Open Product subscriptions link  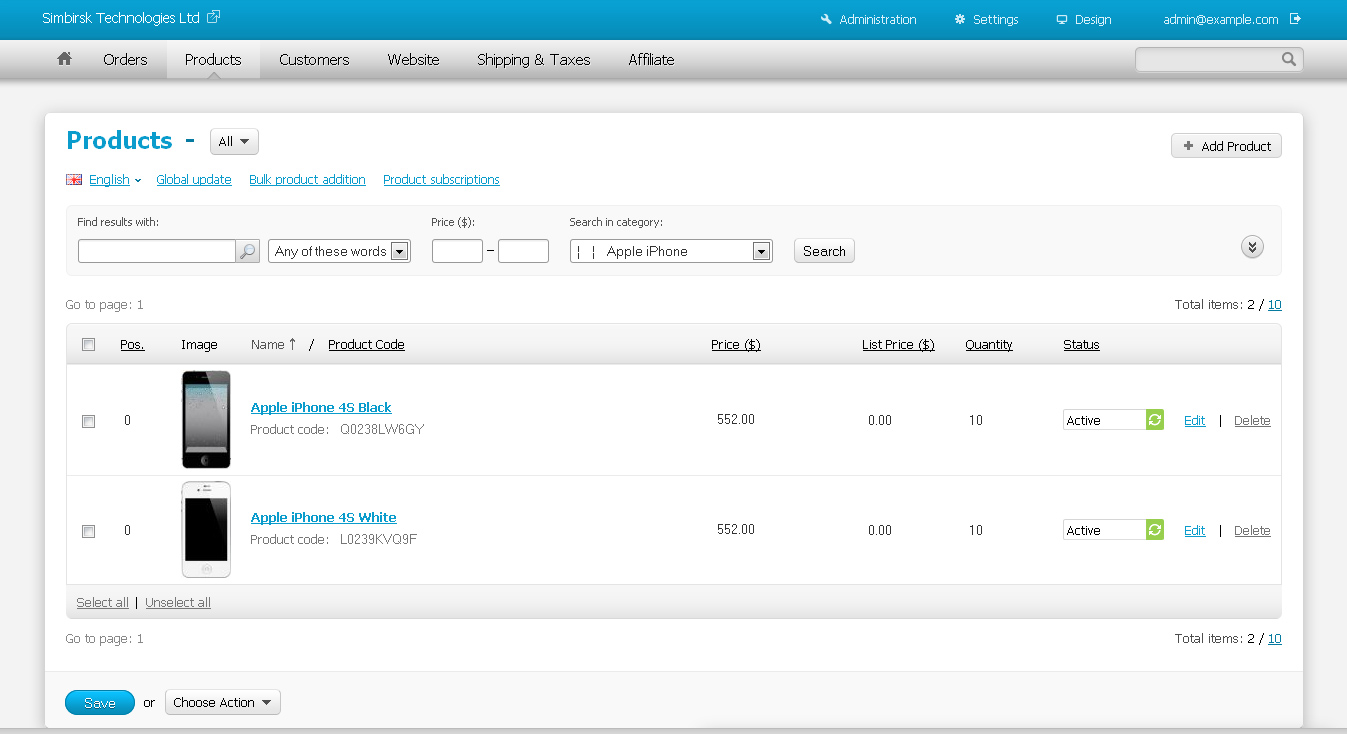(x=441, y=180)
